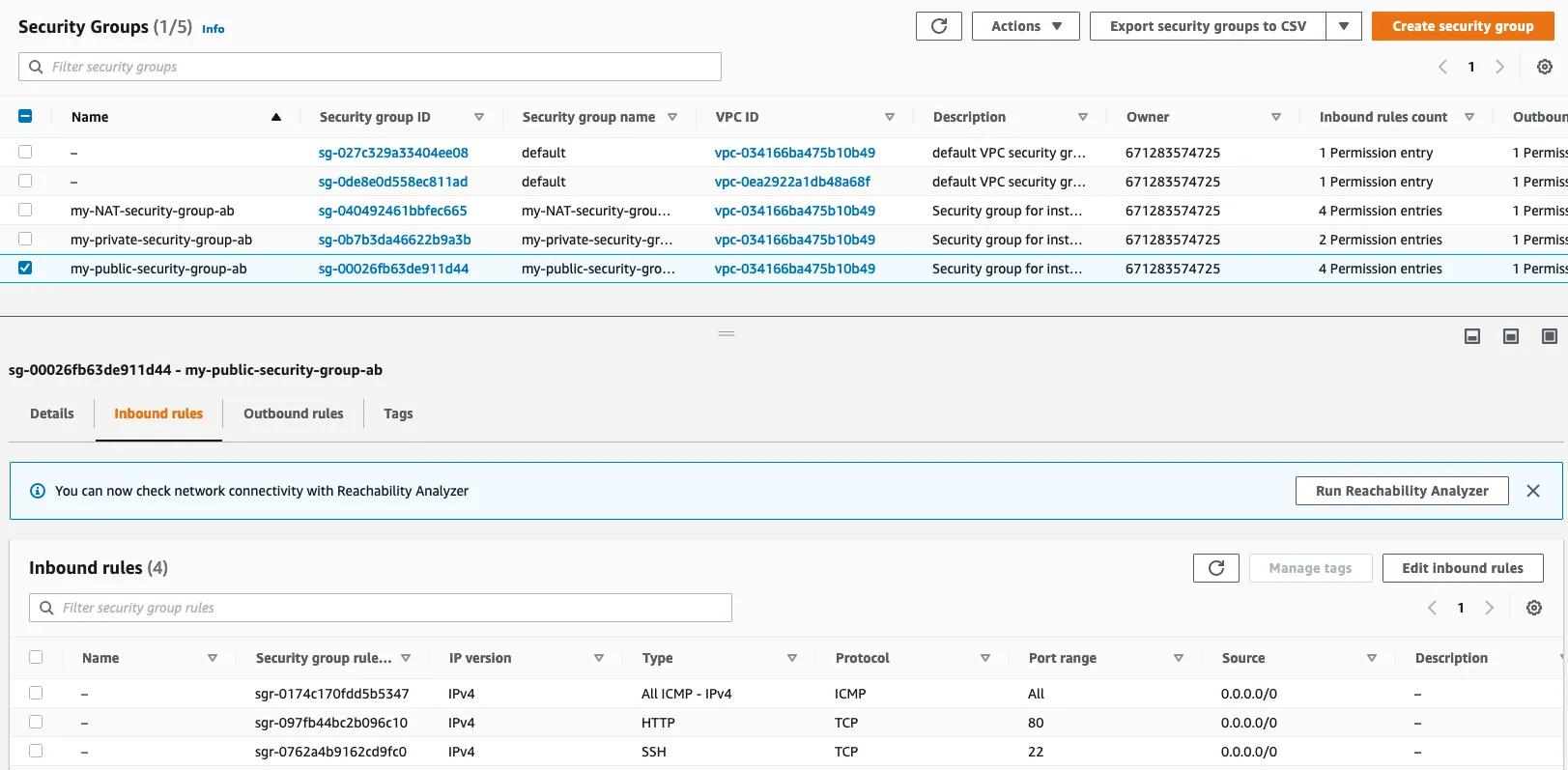
Task: Maximize split panel with rightmost layout icon
Action: 1549,336
